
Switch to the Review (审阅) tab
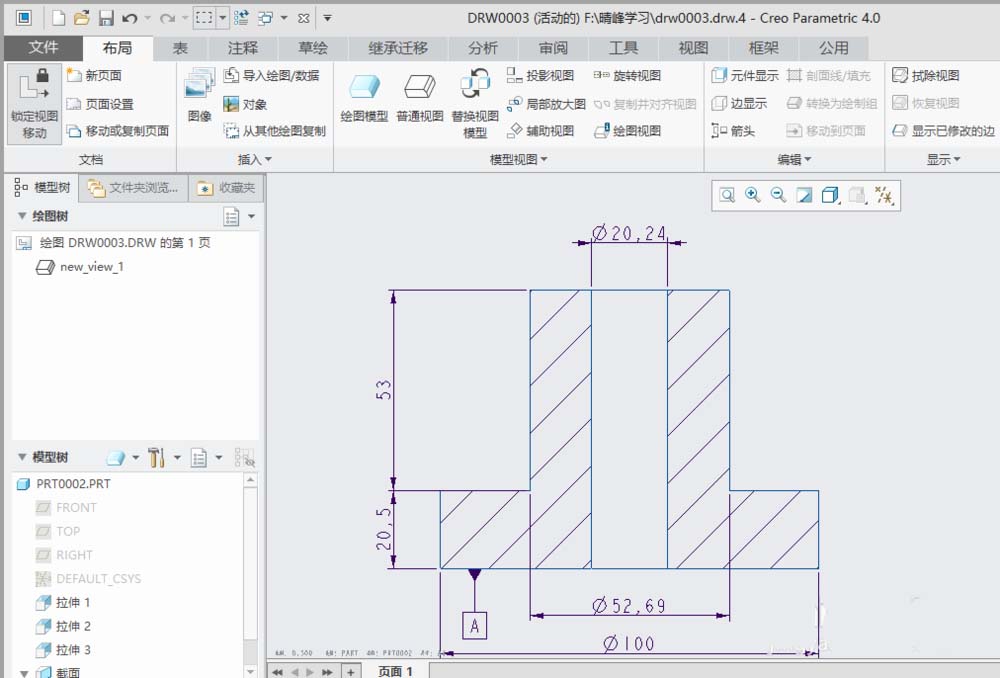click(553, 48)
